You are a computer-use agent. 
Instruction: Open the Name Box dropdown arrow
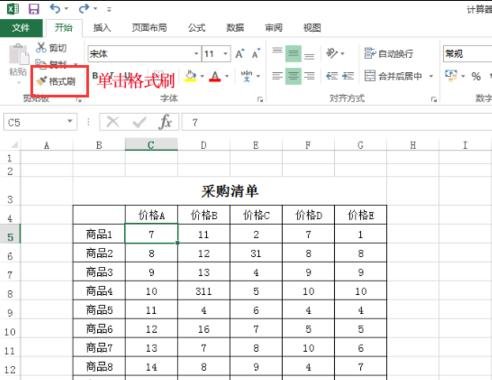coord(70,121)
